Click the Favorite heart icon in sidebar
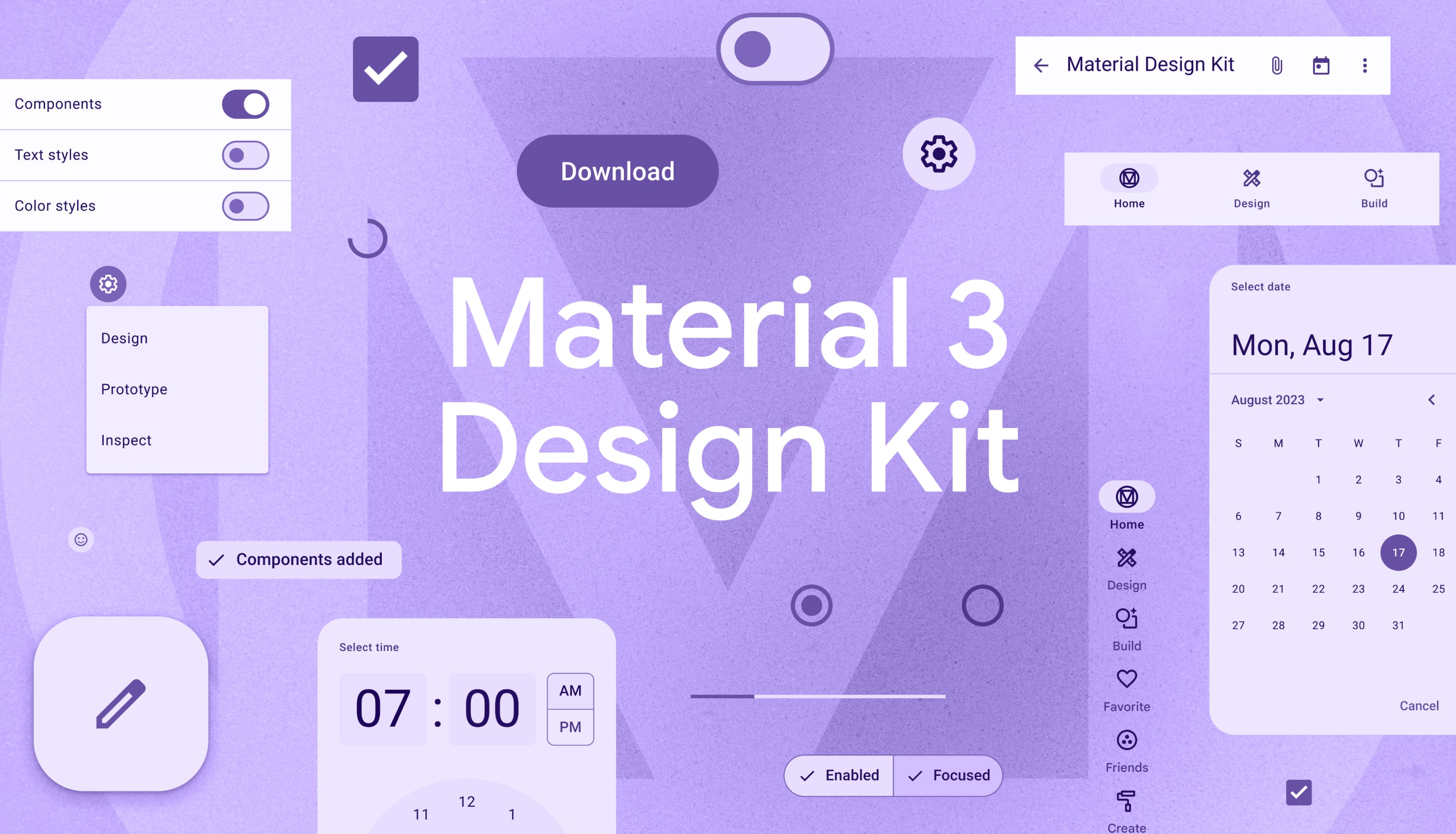Image resolution: width=1456 pixels, height=834 pixels. 1126,679
